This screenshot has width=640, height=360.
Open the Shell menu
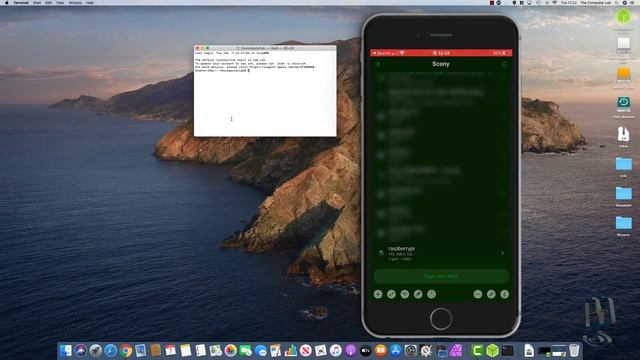[37, 2]
